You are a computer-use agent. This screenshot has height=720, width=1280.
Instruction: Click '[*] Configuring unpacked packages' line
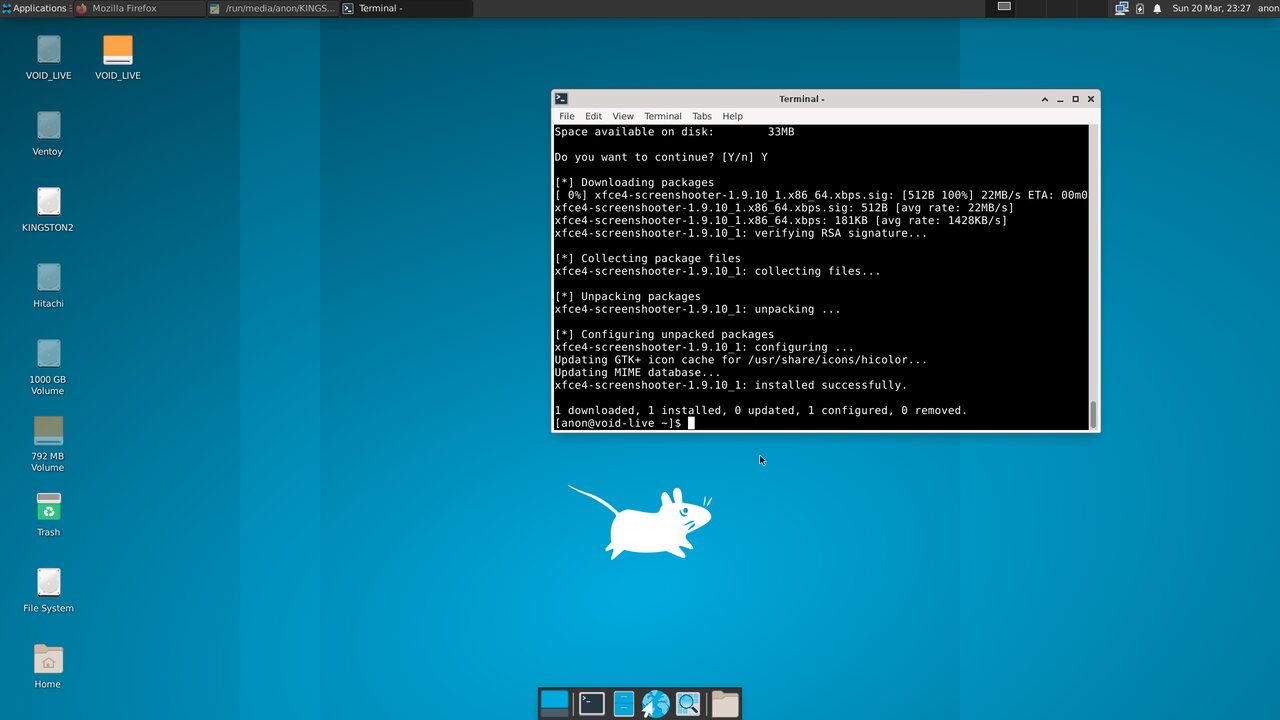[x=664, y=334]
